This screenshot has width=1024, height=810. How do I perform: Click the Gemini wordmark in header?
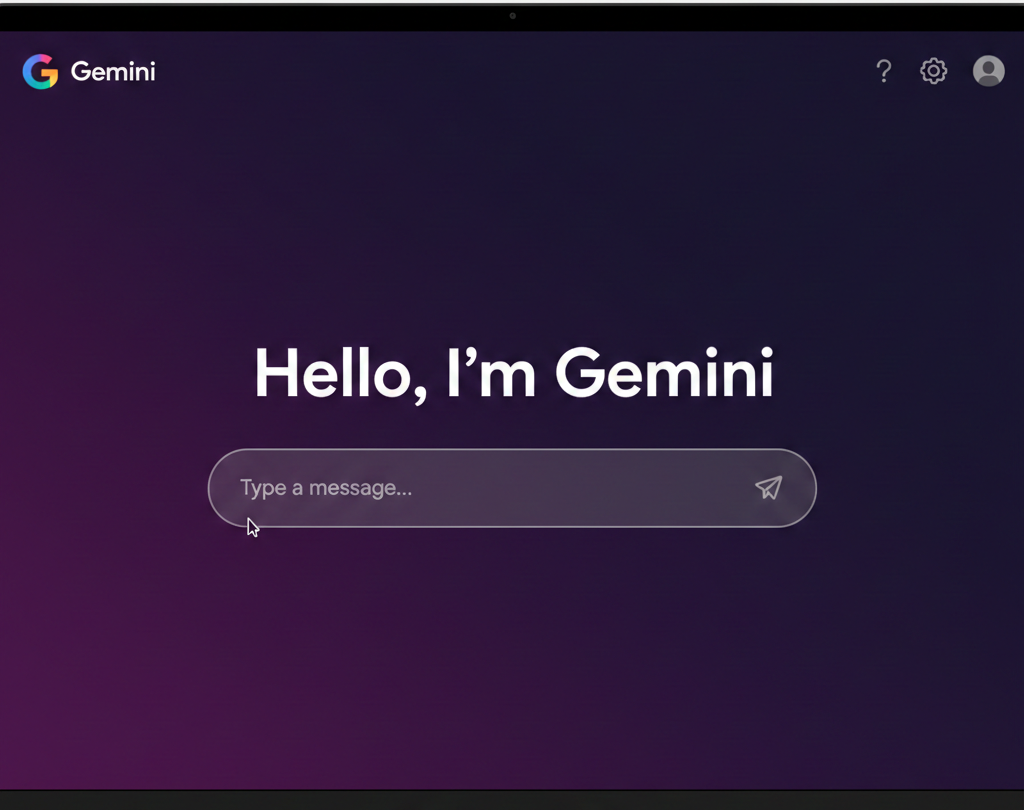[x=113, y=72]
